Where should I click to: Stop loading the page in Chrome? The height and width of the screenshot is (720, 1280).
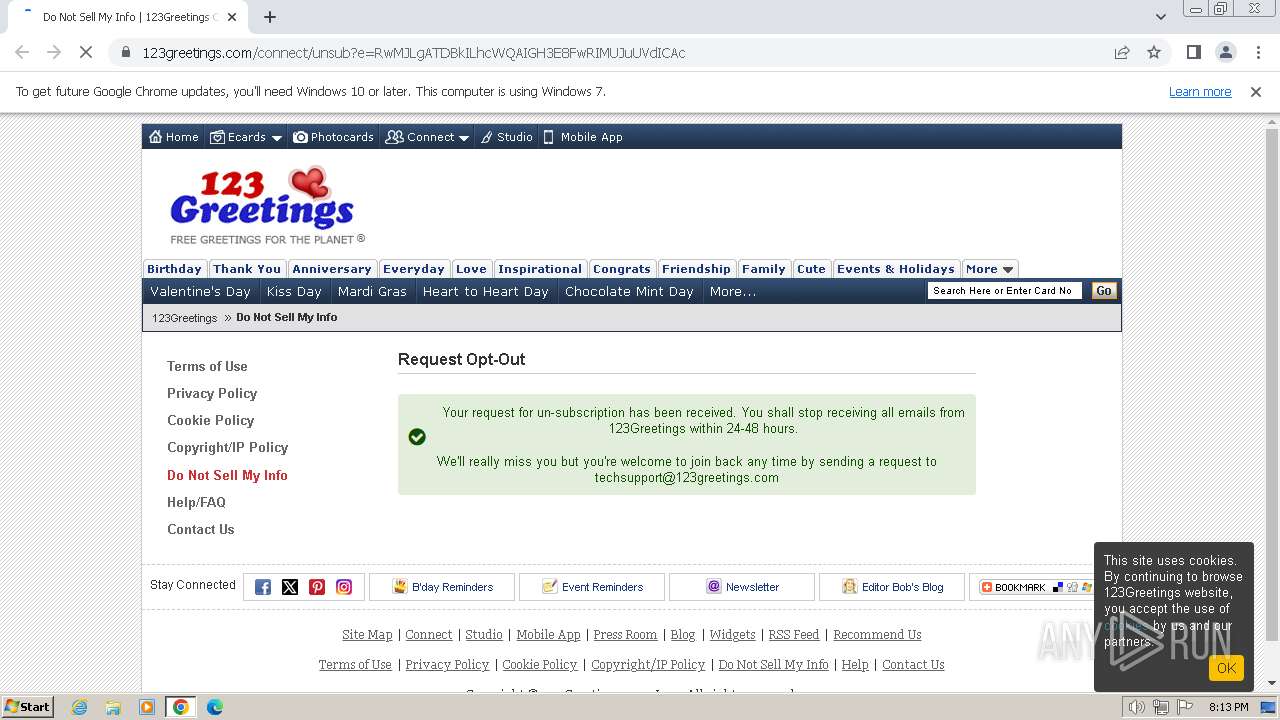86,52
